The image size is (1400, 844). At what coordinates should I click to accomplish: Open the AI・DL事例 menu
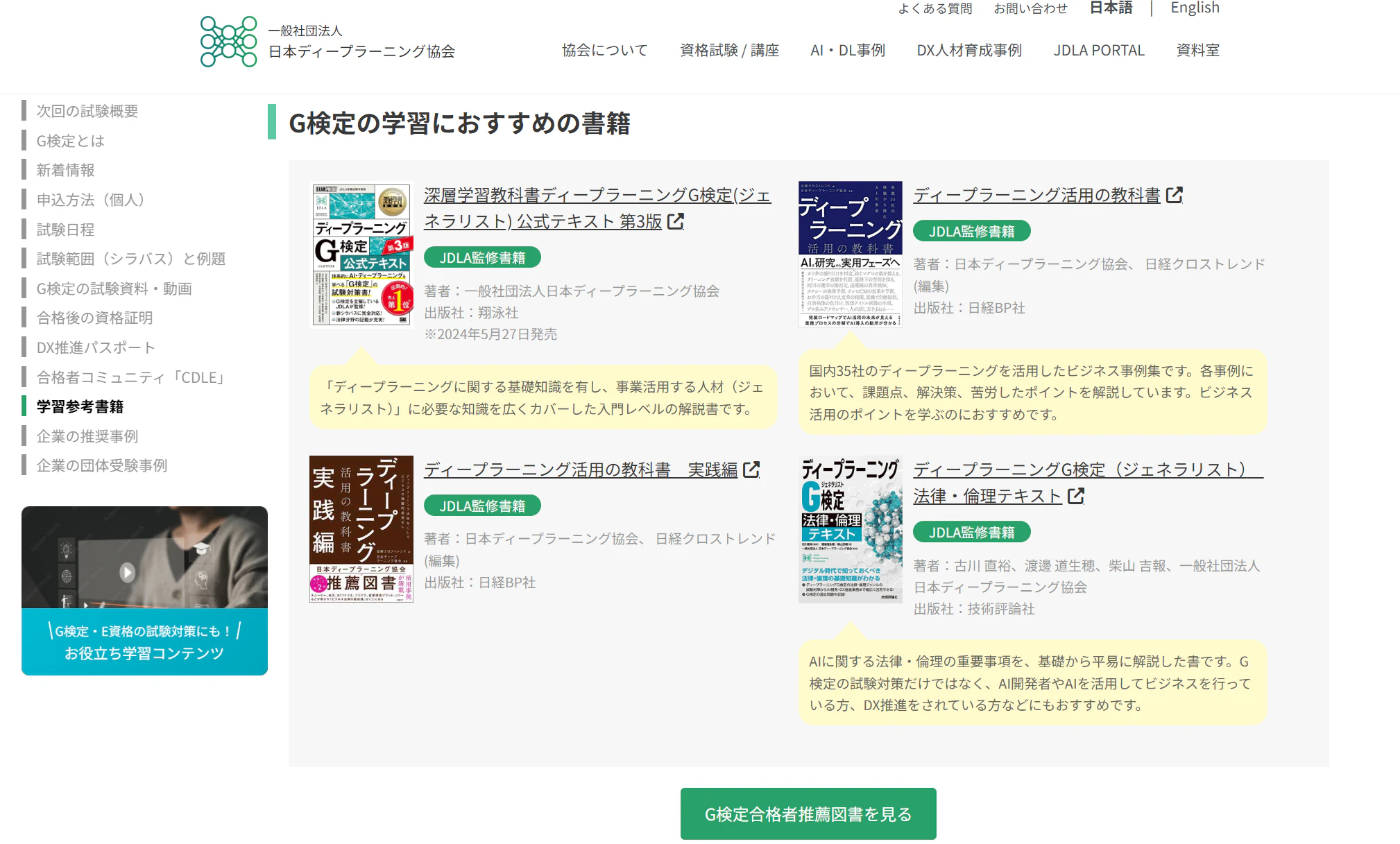pos(848,50)
